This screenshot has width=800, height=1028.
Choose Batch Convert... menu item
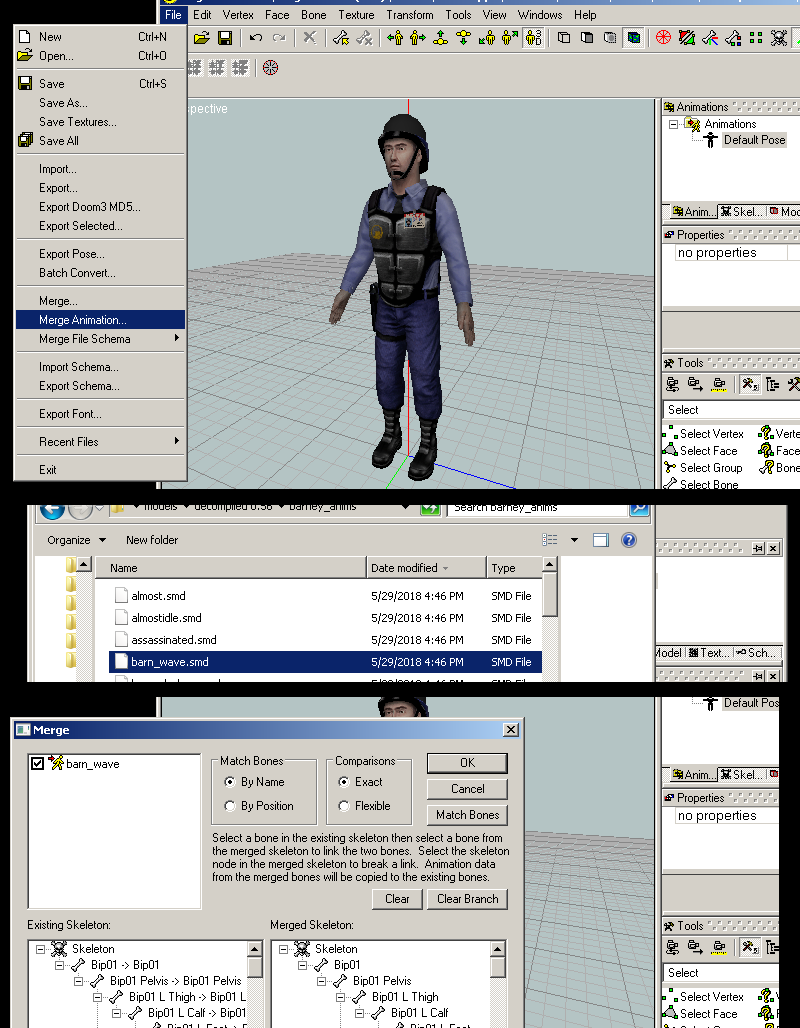(x=100, y=273)
